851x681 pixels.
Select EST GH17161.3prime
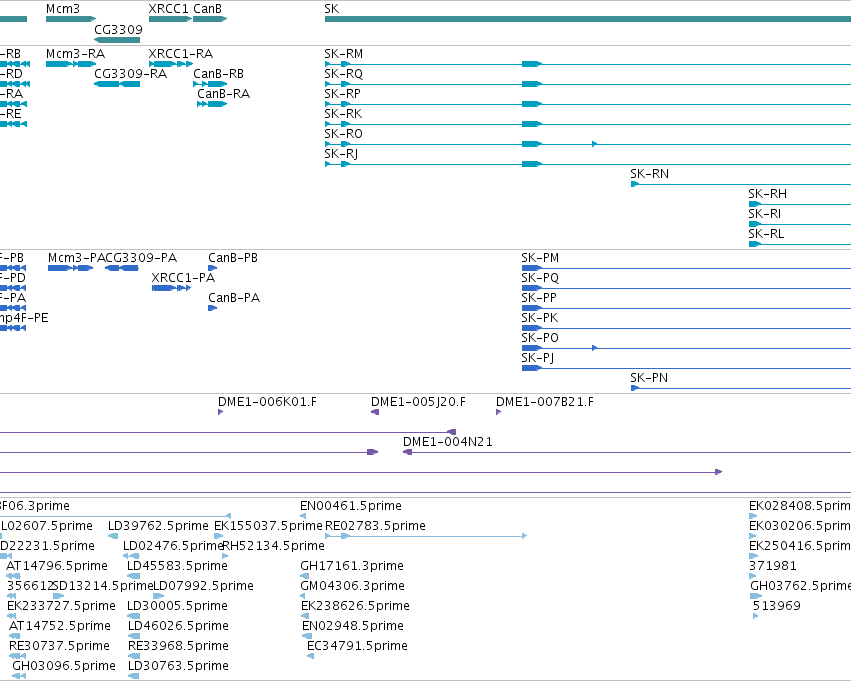click(304, 576)
